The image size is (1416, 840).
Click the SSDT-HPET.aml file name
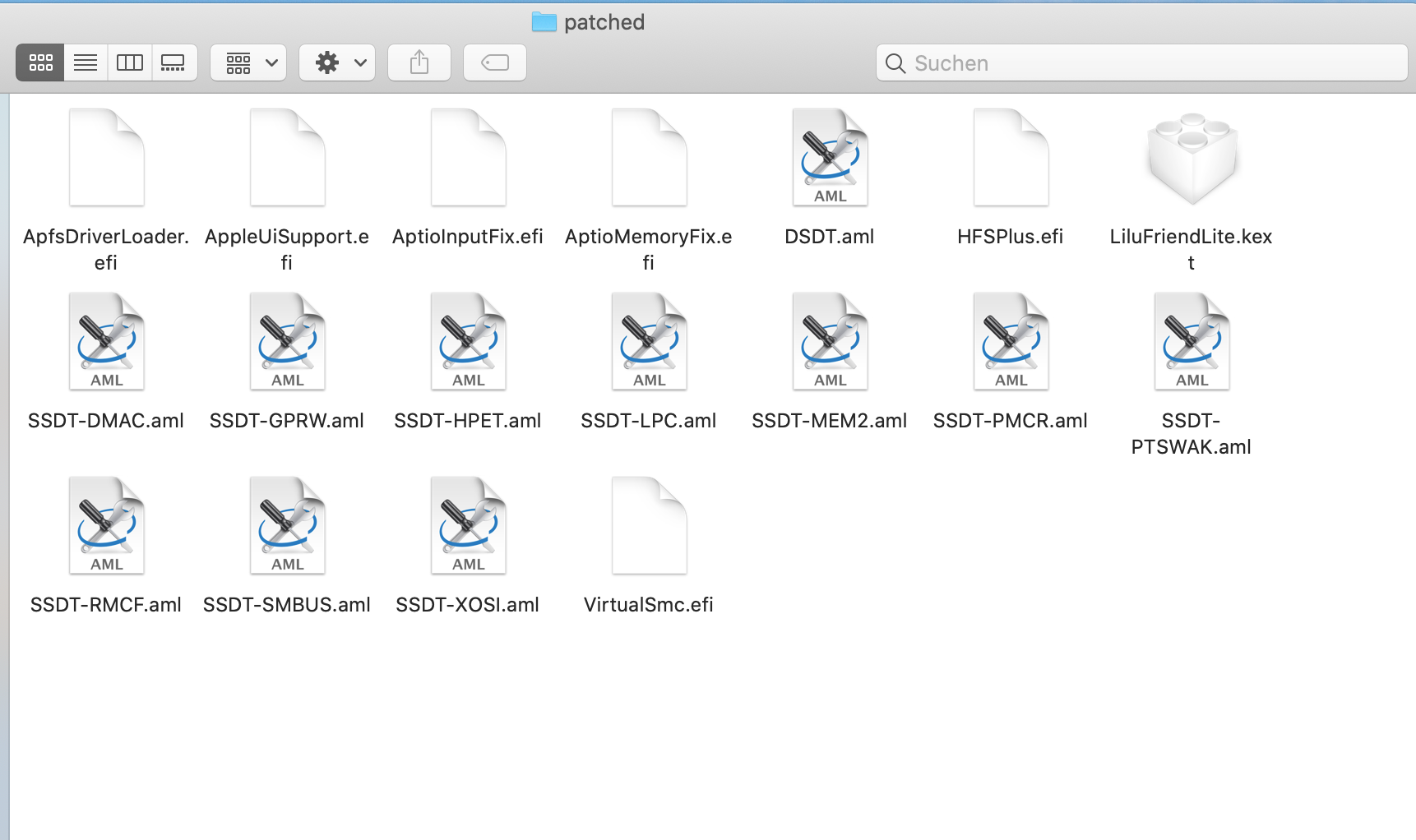468,421
